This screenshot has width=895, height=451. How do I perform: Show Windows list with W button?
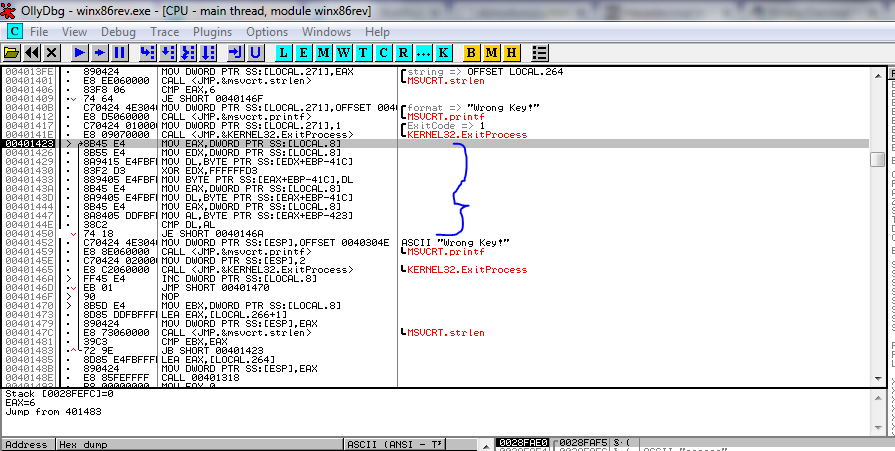click(344, 53)
